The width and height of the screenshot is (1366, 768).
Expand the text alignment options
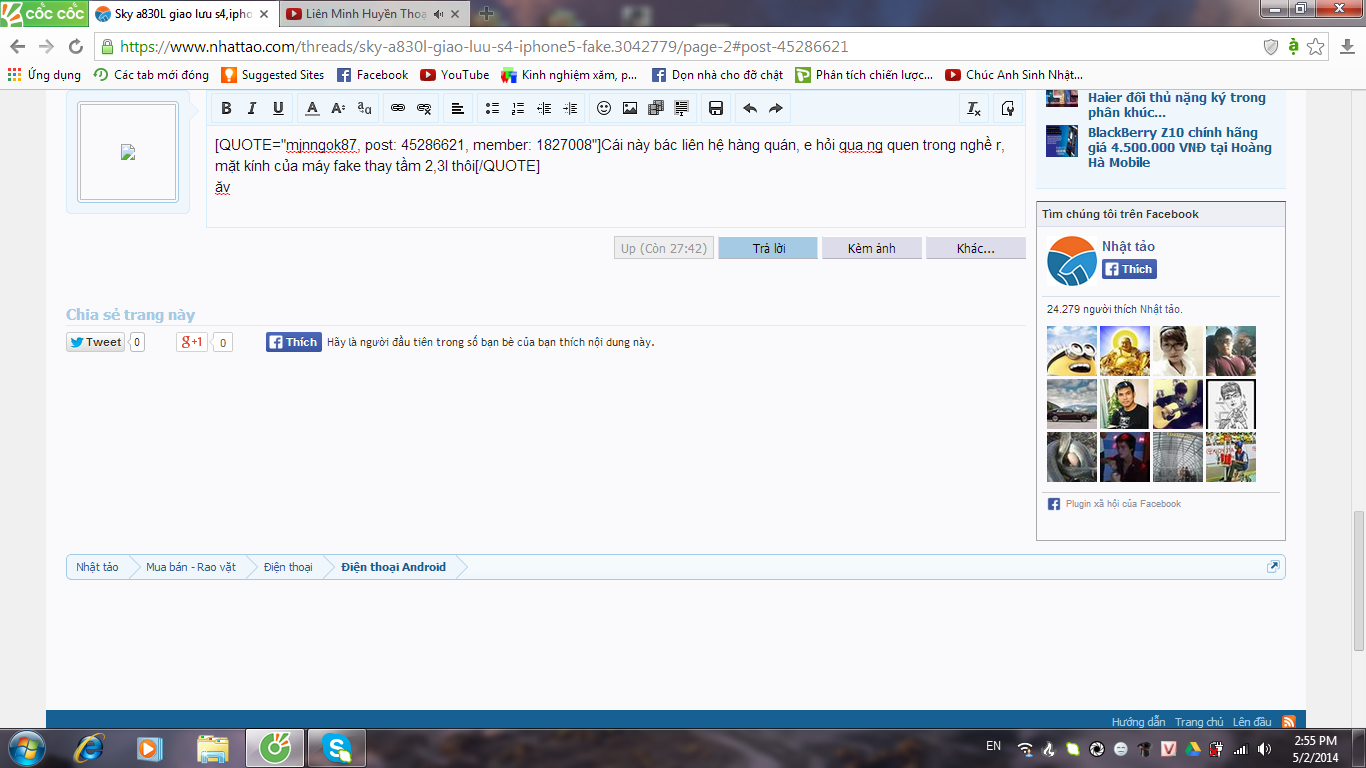[x=457, y=108]
